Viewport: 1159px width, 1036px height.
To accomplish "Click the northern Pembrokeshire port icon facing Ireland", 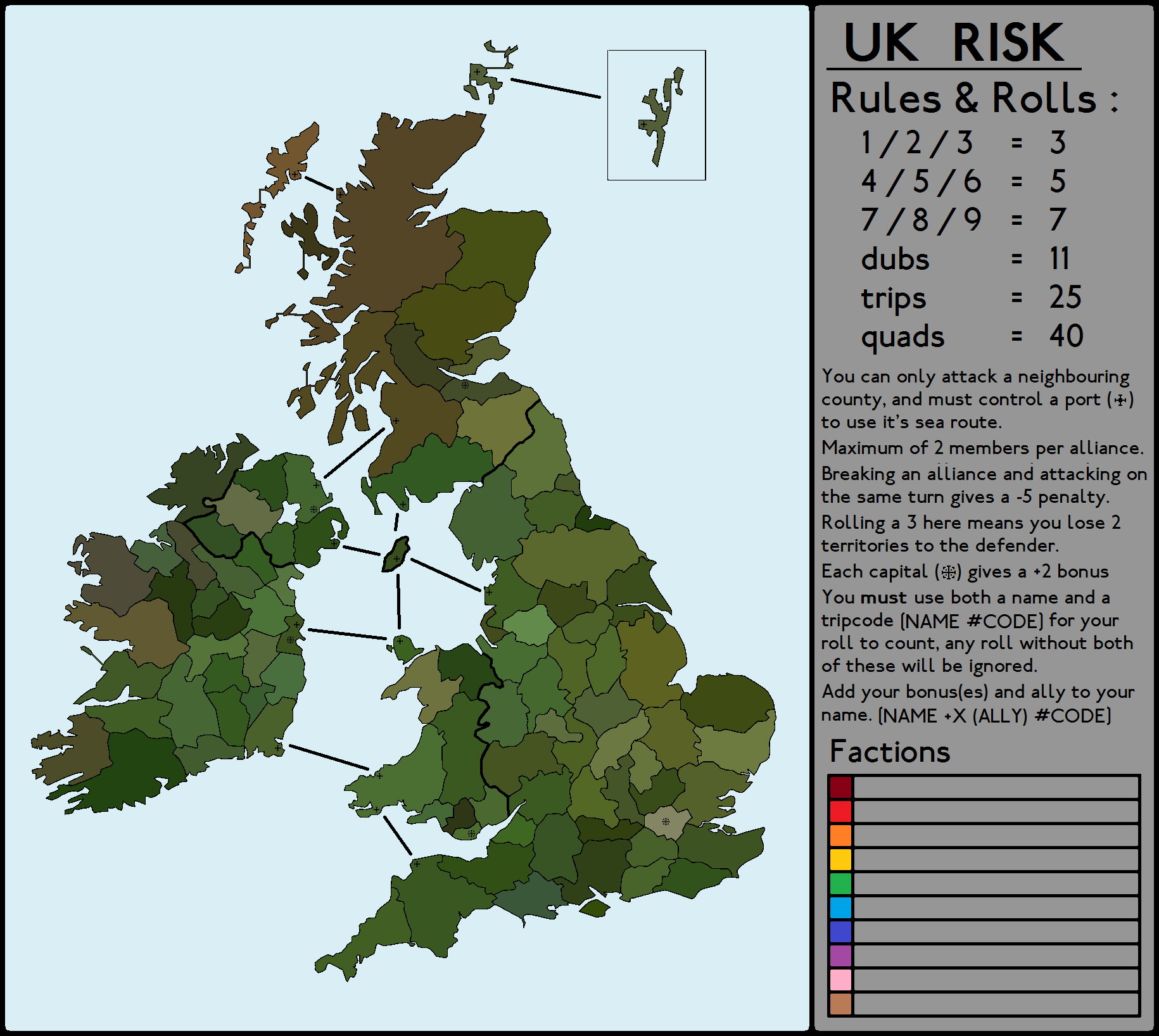I will pyautogui.click(x=379, y=776).
